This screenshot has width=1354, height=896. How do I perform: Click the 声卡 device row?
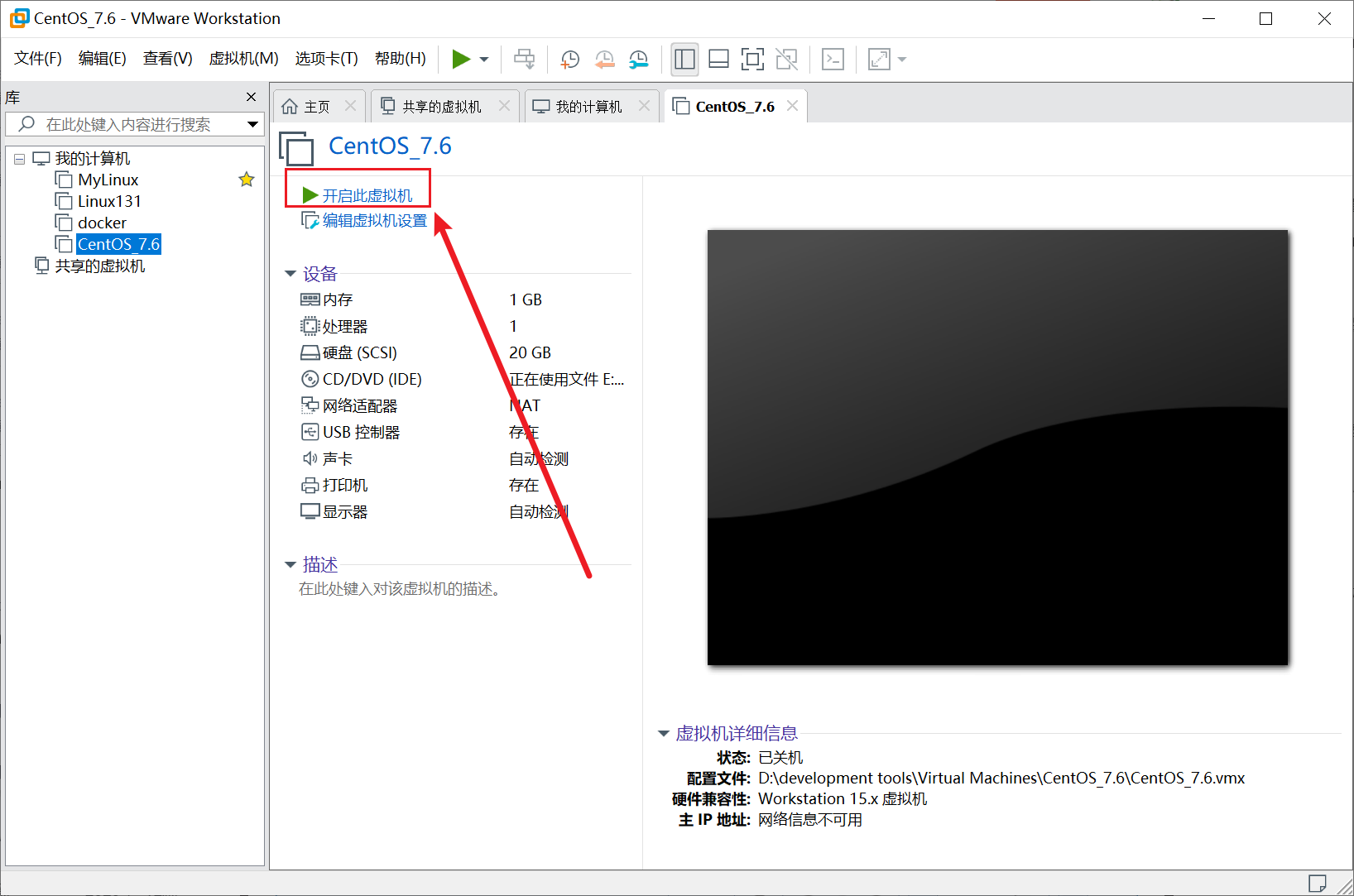pyautogui.click(x=463, y=458)
